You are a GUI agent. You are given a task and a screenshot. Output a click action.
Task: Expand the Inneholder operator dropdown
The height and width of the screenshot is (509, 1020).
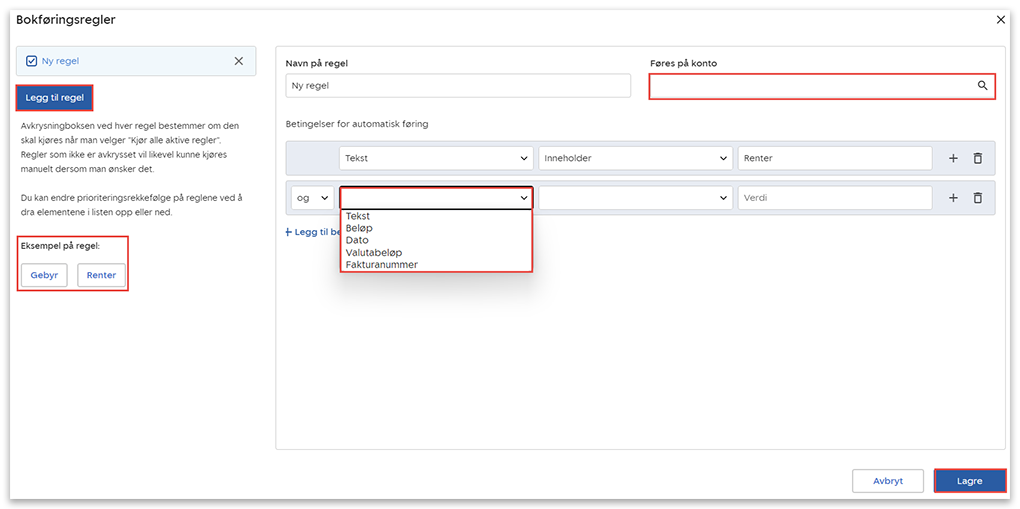click(x=635, y=158)
